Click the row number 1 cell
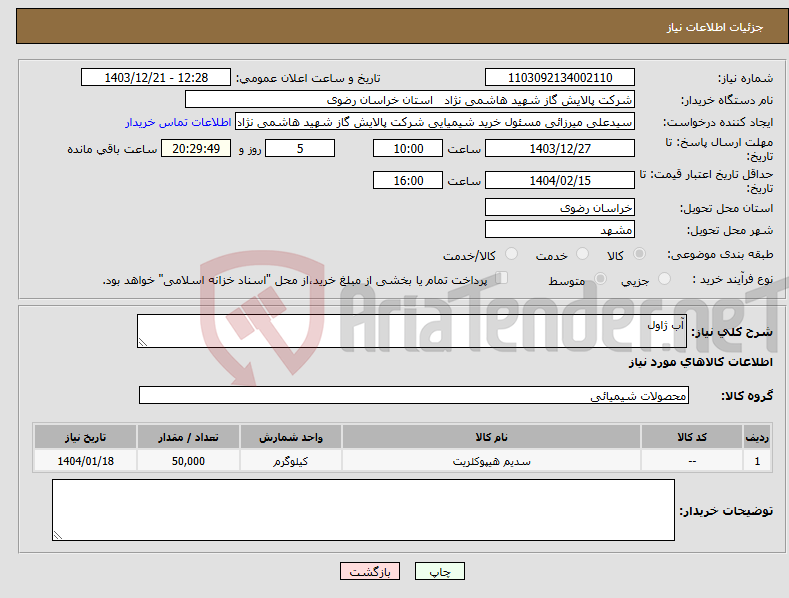The width and height of the screenshot is (789, 598). pos(757,461)
